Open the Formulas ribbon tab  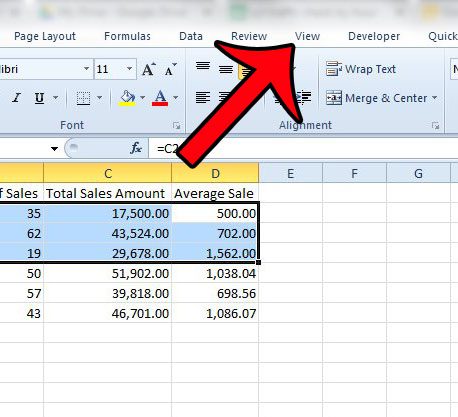pos(127,36)
